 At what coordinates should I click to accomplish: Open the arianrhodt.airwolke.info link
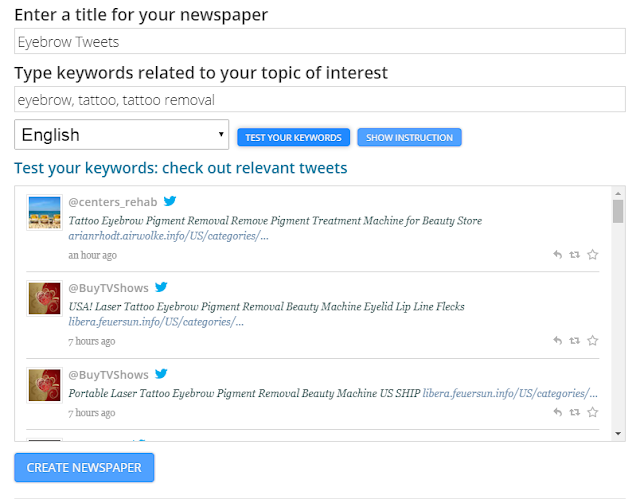coord(168,236)
